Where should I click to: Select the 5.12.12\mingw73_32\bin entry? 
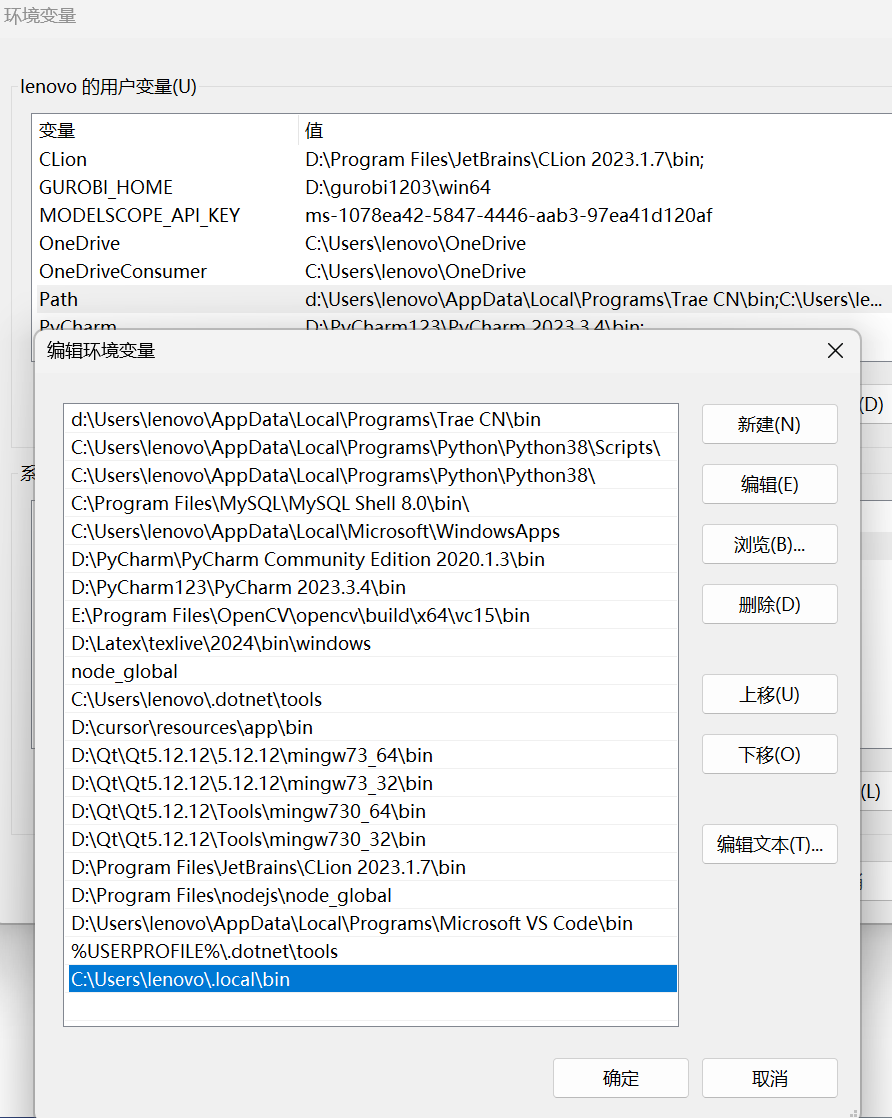(x=371, y=783)
